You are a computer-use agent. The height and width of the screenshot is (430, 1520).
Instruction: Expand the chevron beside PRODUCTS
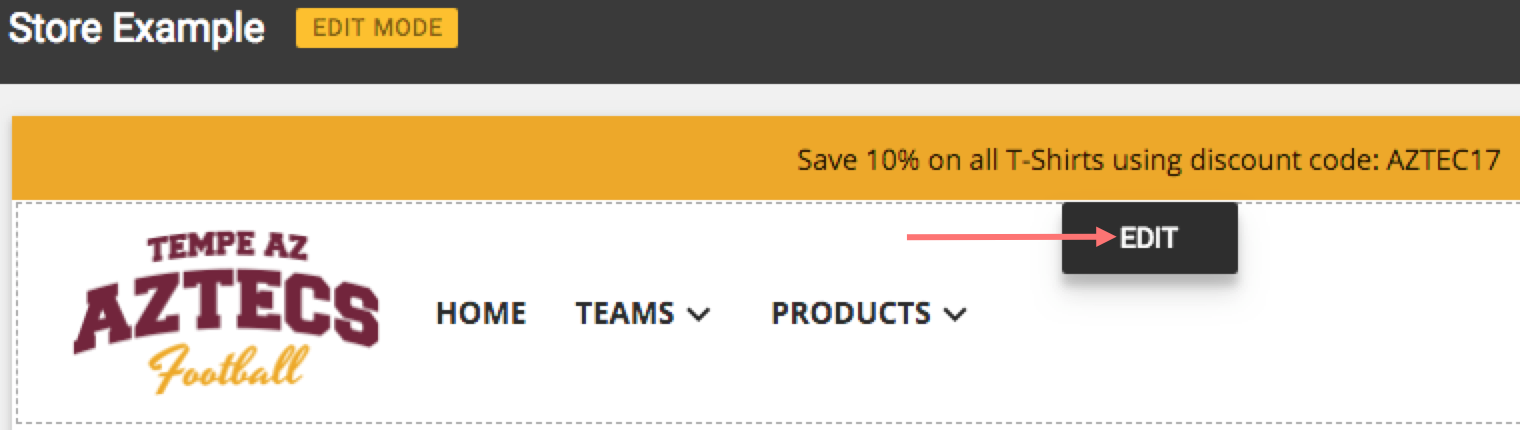pyautogui.click(x=955, y=315)
